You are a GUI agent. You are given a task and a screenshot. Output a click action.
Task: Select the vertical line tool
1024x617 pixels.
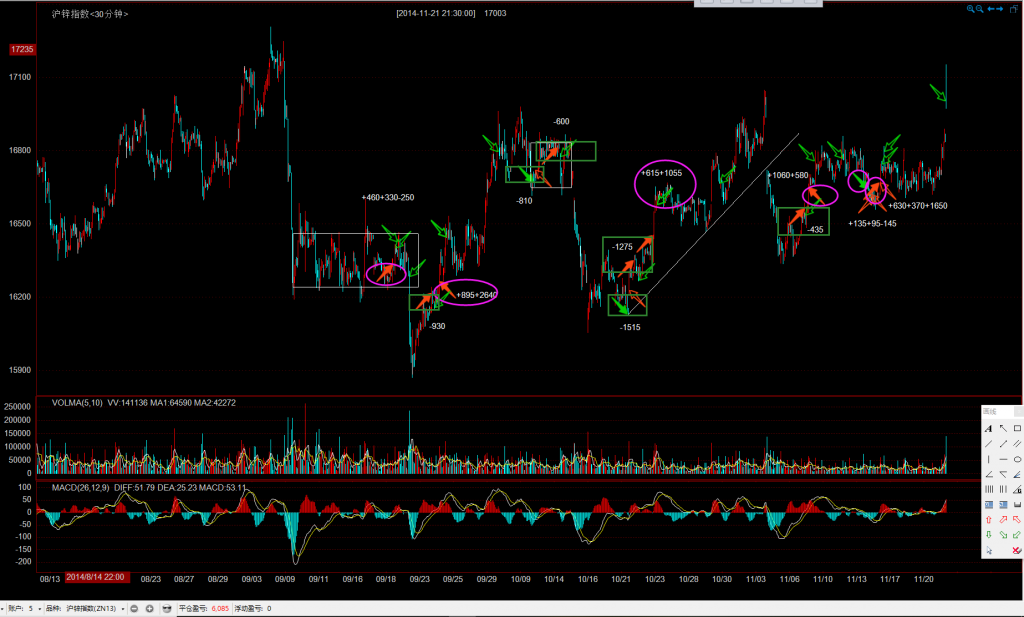[x=989, y=459]
